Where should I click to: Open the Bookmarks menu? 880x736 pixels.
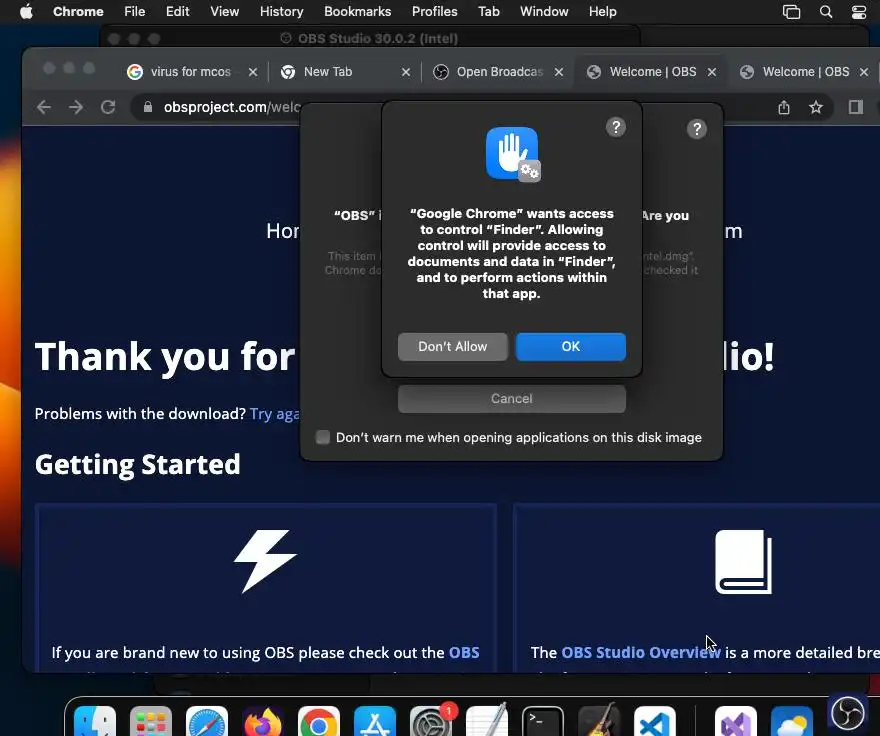click(x=358, y=11)
